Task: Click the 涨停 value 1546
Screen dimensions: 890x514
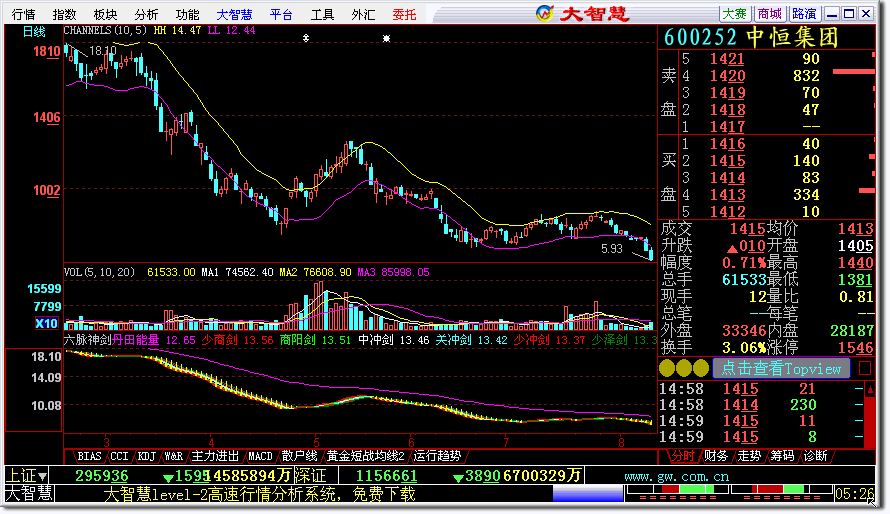Action: 855,347
